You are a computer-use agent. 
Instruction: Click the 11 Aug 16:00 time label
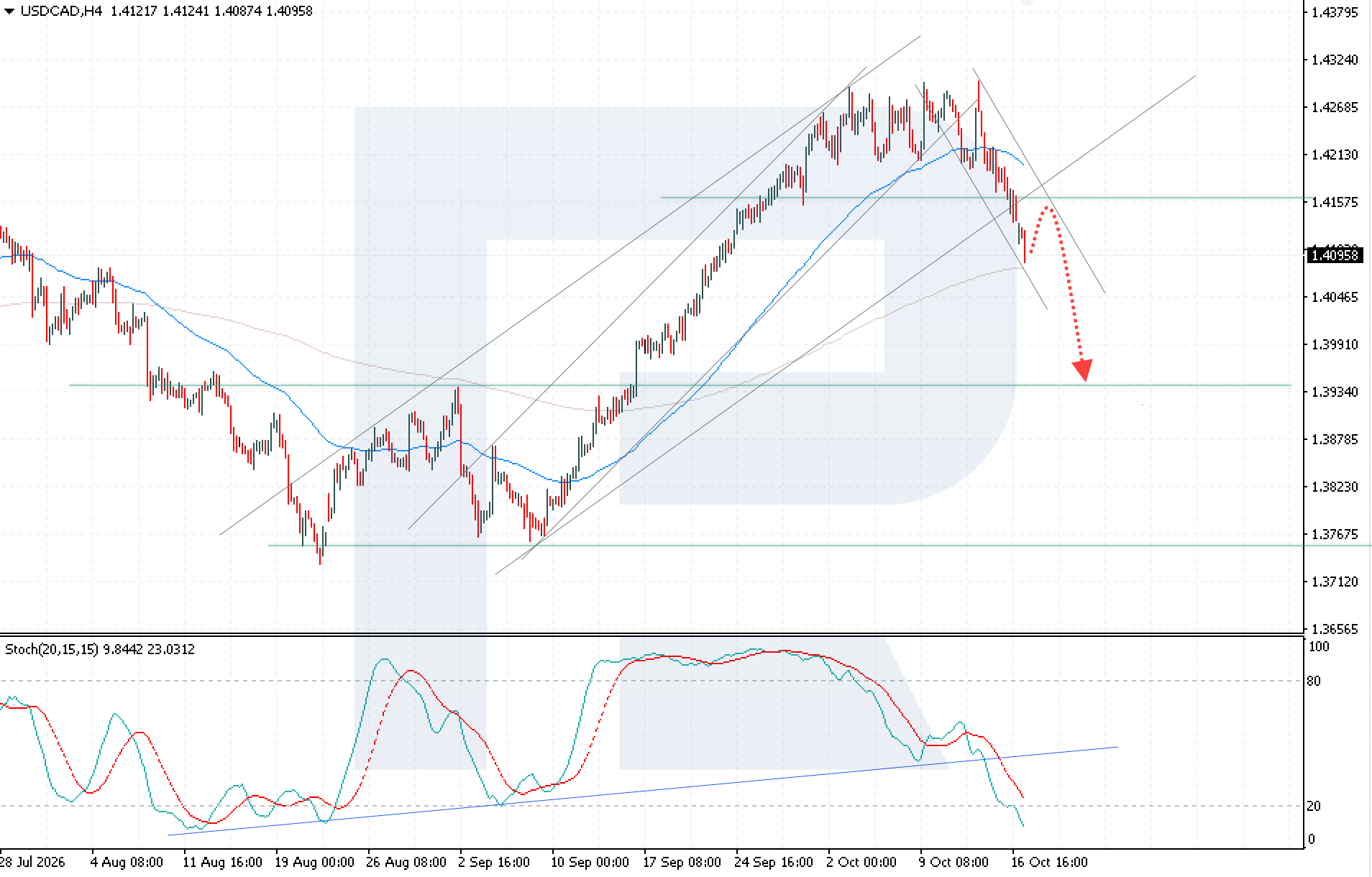[222, 862]
